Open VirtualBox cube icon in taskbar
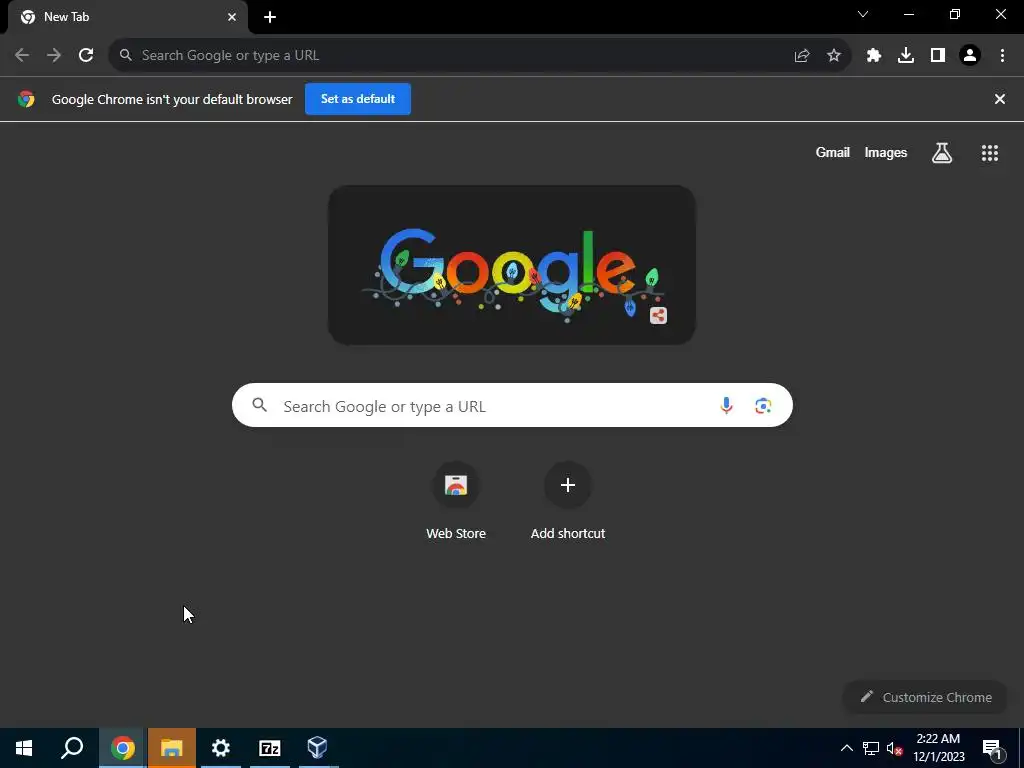This screenshot has height=768, width=1024. [x=317, y=748]
